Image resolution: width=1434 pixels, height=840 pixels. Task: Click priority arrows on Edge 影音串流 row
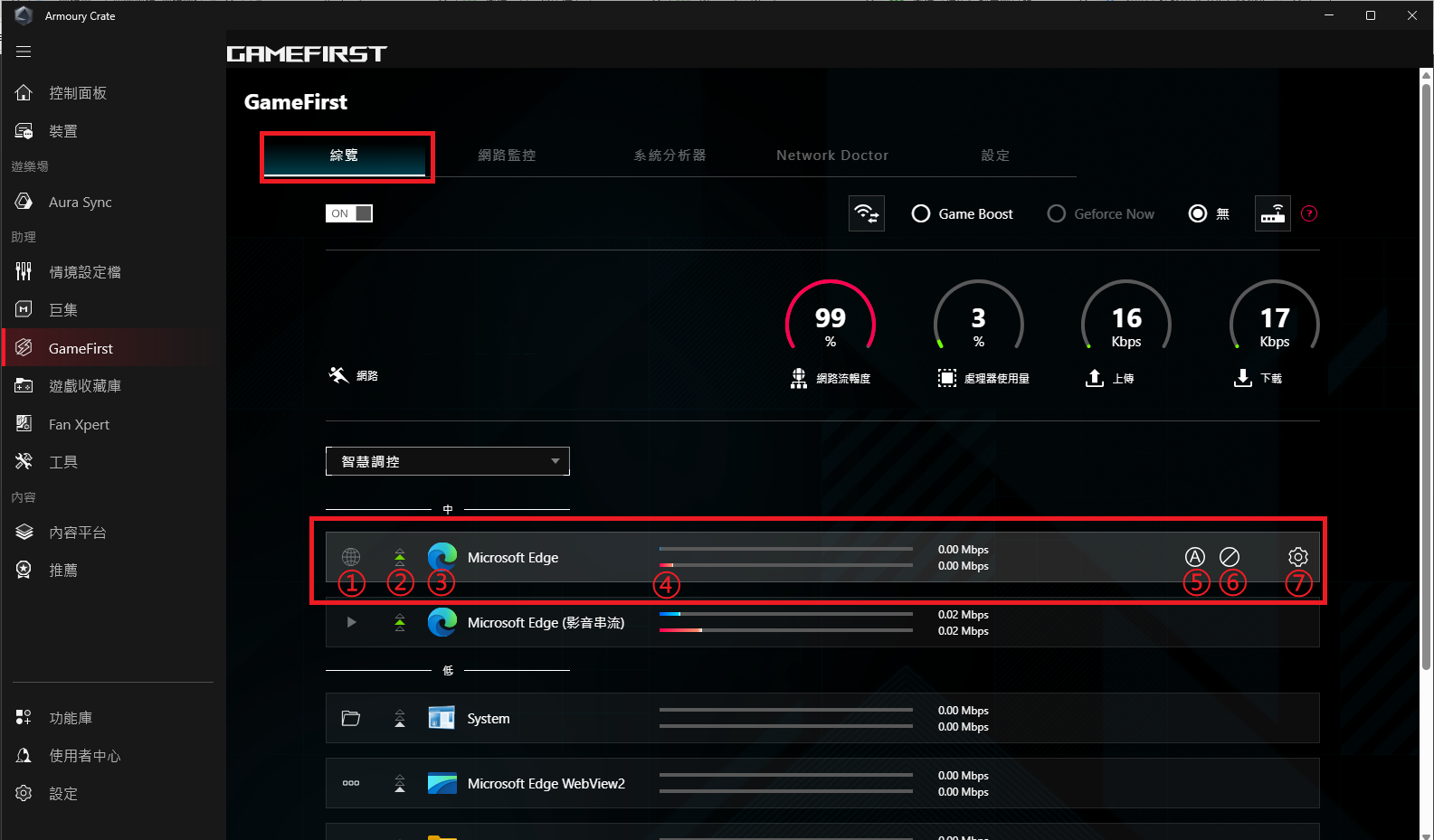click(400, 622)
